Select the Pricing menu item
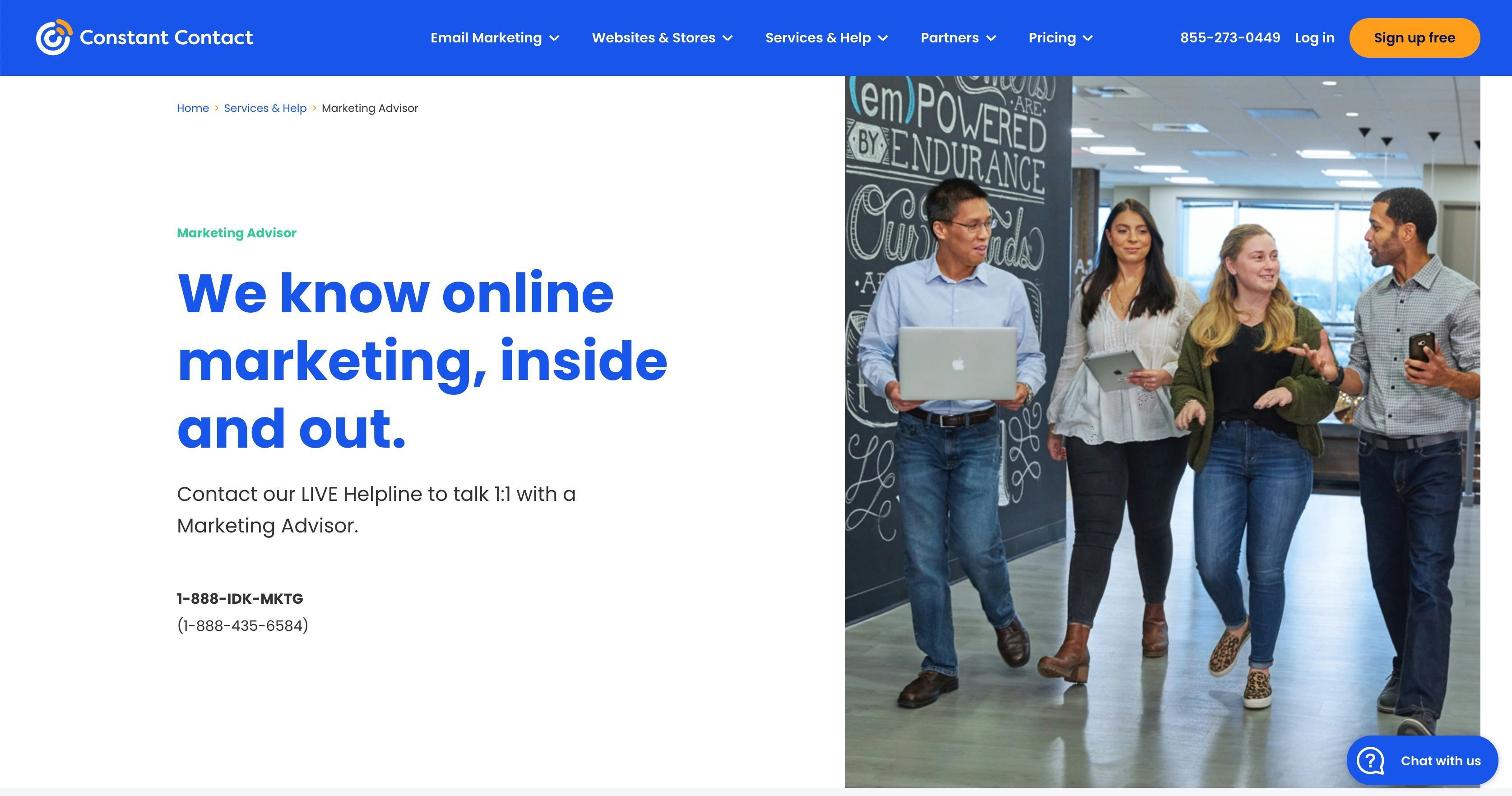Screen dimensions: 1512x796 pyautogui.click(x=1052, y=37)
